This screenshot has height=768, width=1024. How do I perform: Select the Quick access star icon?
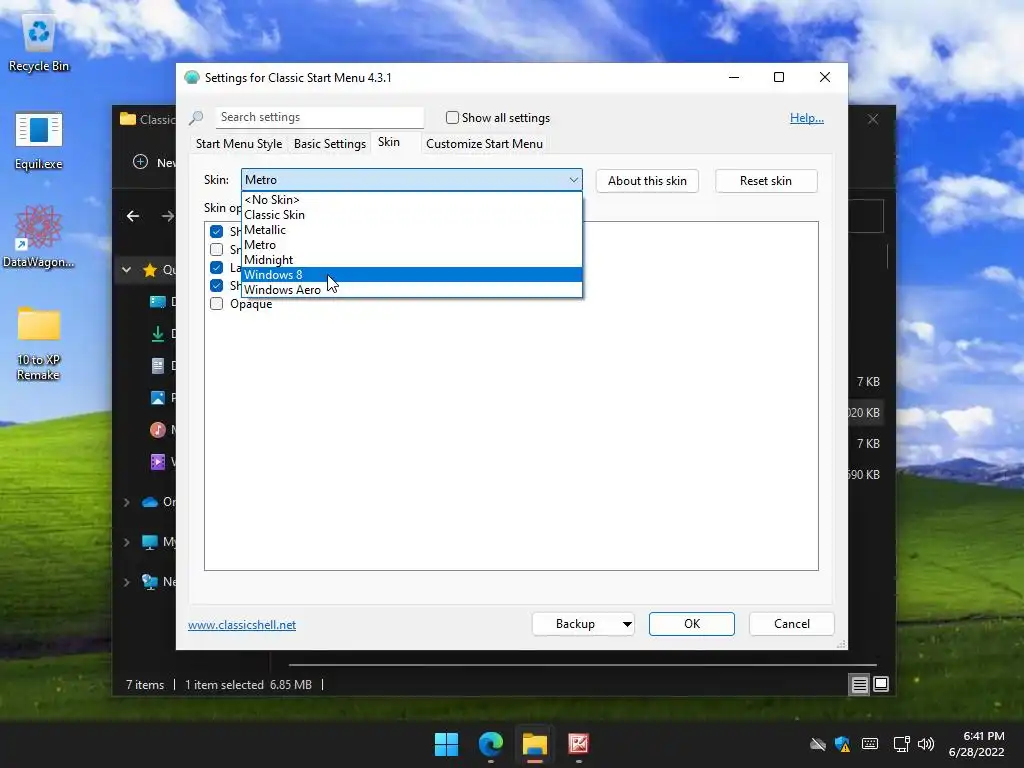pyautogui.click(x=150, y=270)
